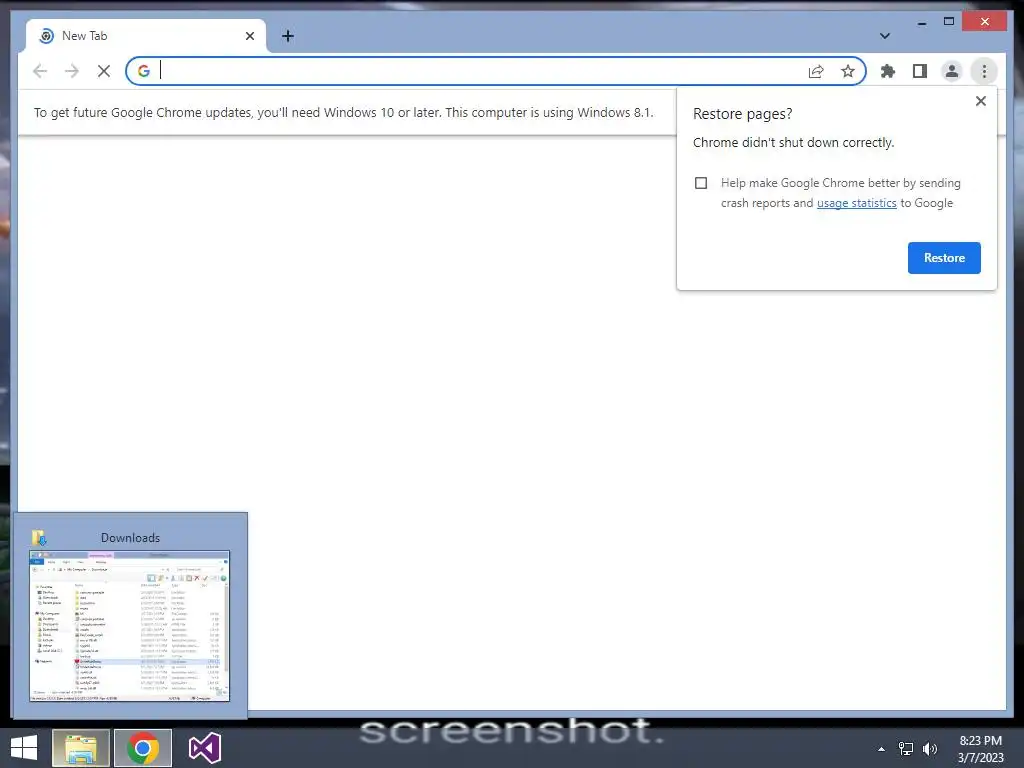Image resolution: width=1024 pixels, height=768 pixels.
Task: Launch Visual Studio from taskbar
Action: pos(204,748)
